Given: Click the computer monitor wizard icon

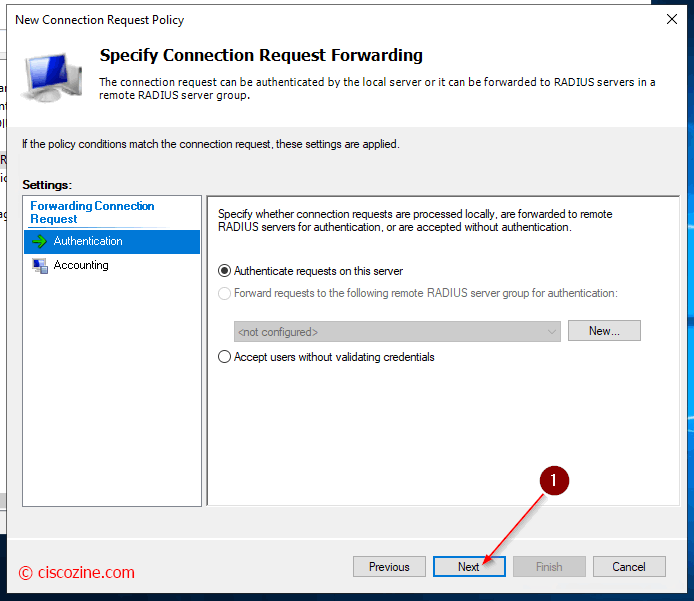Looking at the screenshot, I should [x=52, y=78].
